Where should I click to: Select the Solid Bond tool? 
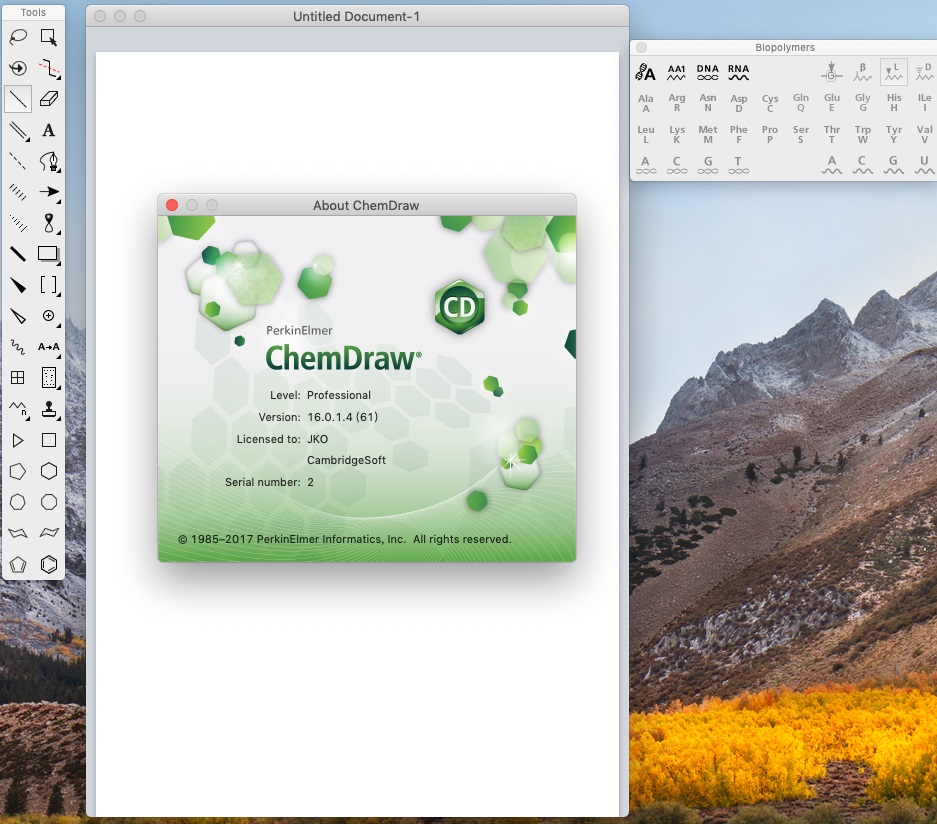[x=17, y=100]
